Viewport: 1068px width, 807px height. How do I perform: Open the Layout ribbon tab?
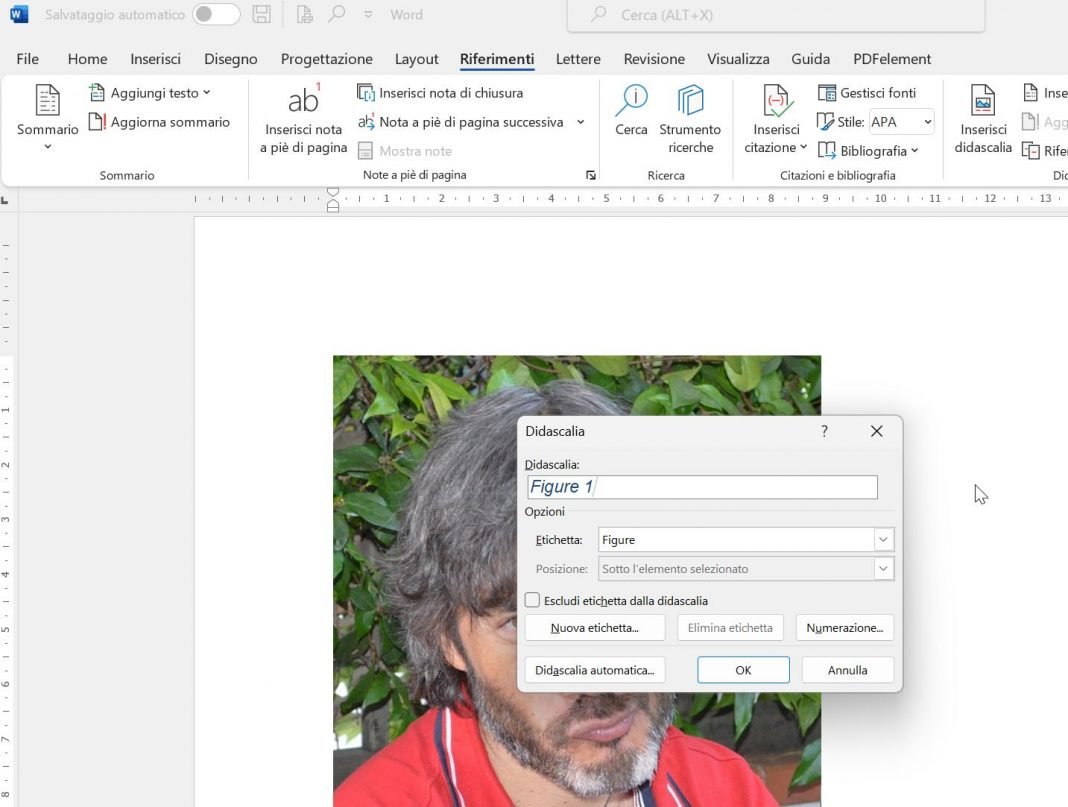416,59
